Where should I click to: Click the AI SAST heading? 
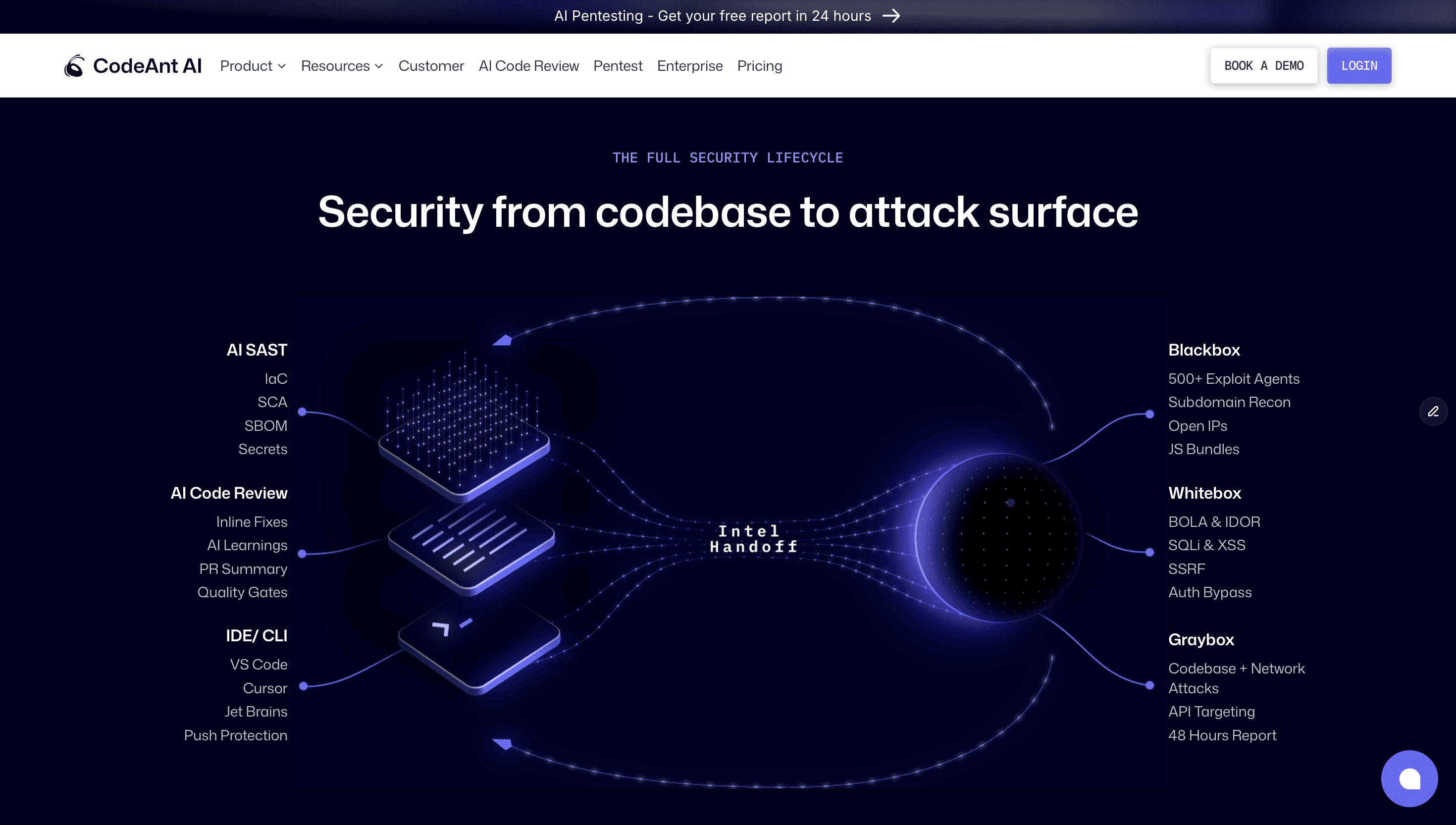[x=257, y=350]
